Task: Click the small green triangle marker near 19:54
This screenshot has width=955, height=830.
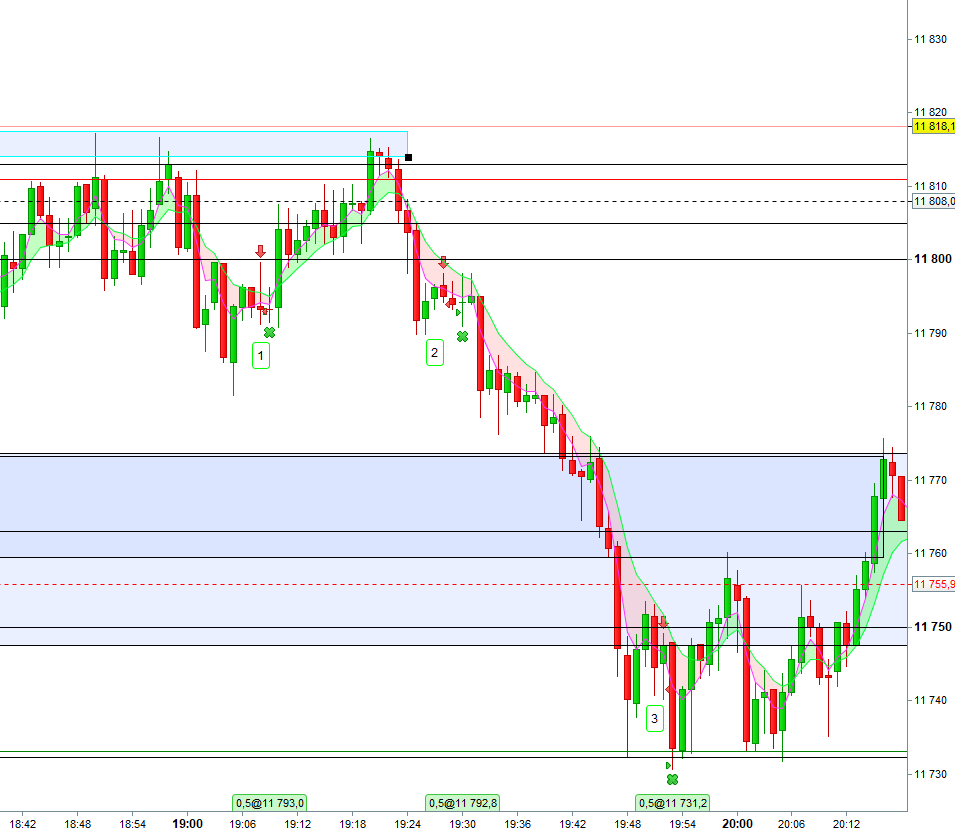Action: (x=668, y=765)
